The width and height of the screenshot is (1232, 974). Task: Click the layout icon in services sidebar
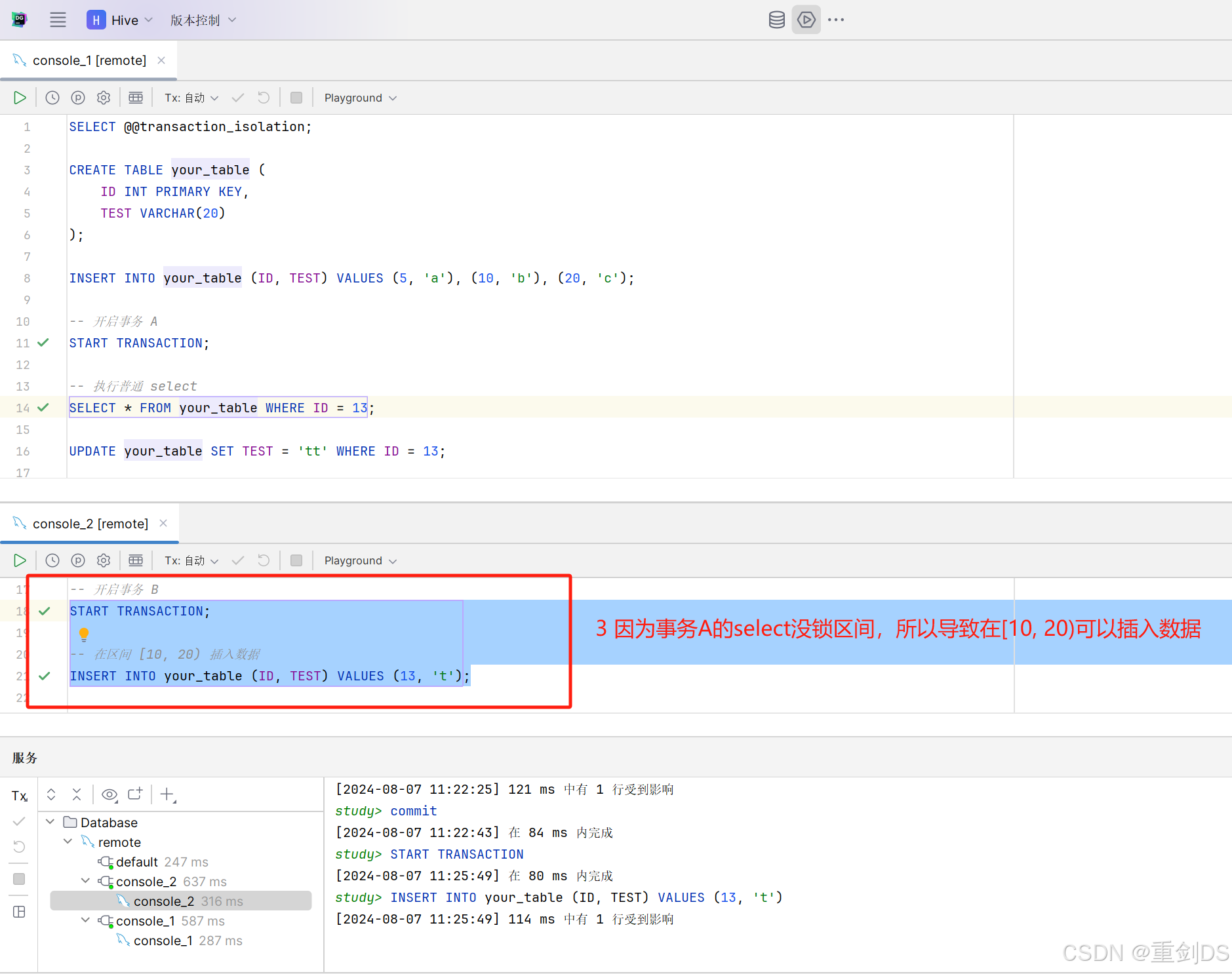tap(20, 912)
